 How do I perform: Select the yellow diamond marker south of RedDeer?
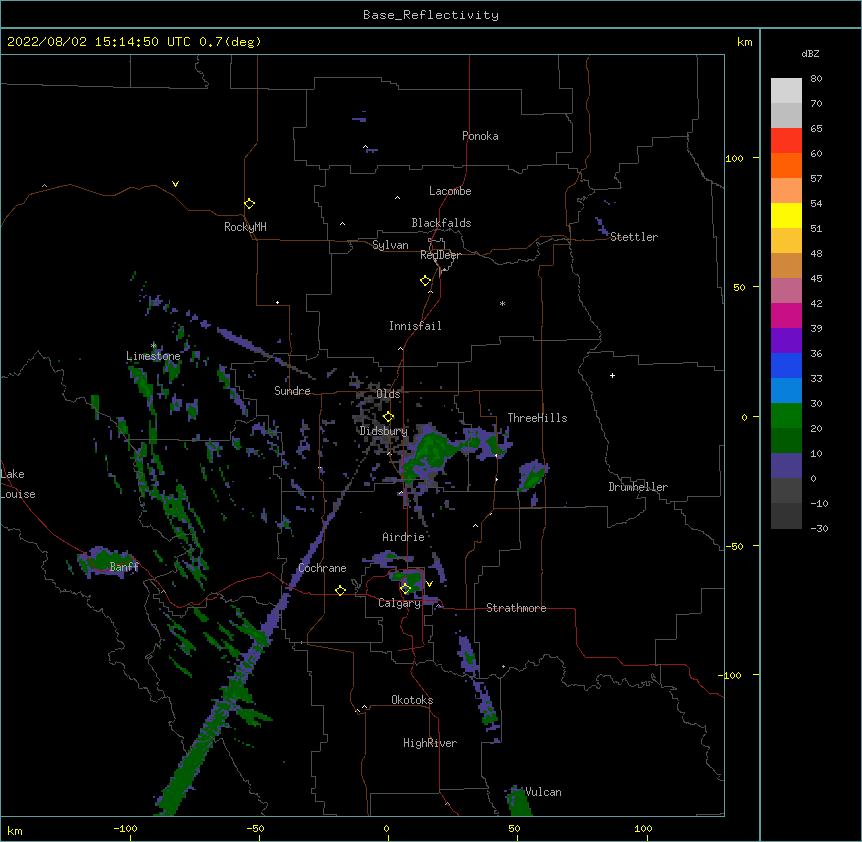pos(426,281)
